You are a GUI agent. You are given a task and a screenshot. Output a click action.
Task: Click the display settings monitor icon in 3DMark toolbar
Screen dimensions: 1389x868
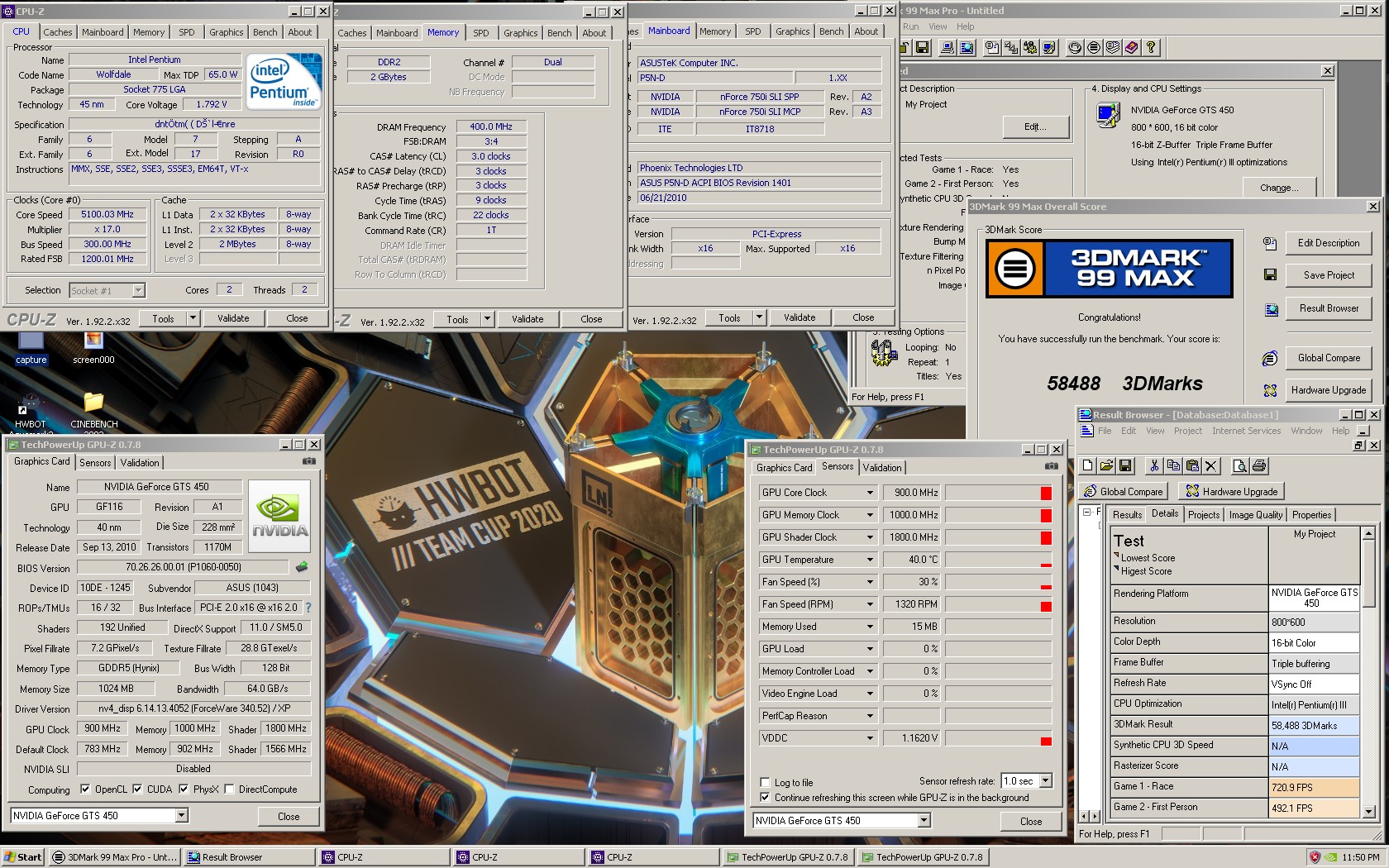(x=1049, y=48)
